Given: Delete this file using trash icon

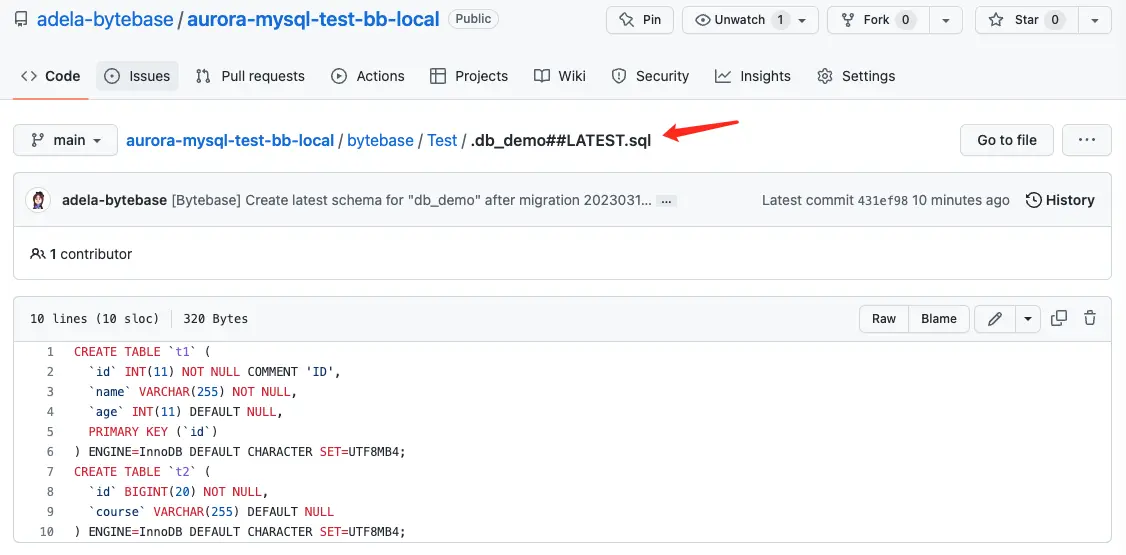Looking at the screenshot, I should (x=1090, y=318).
